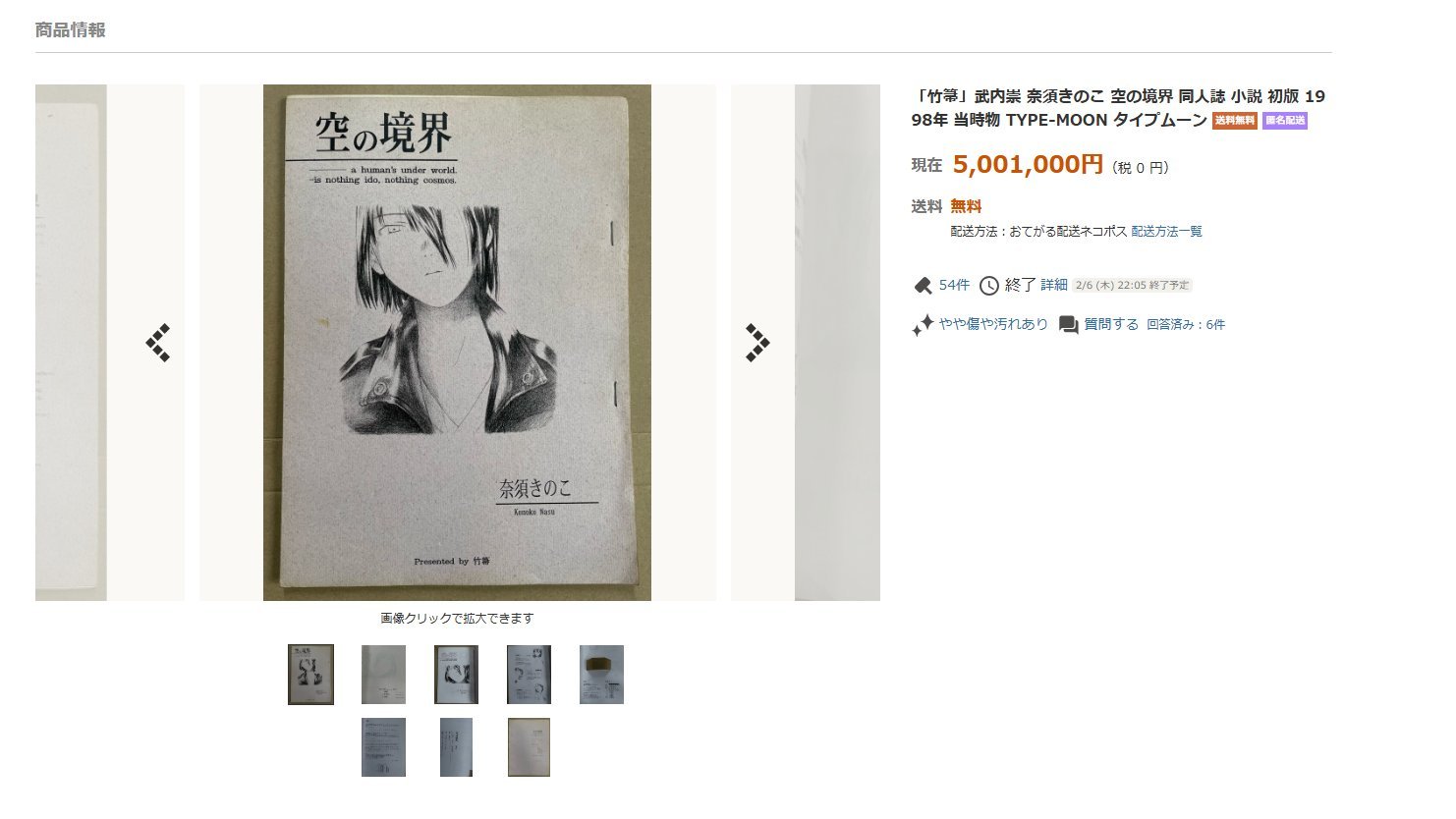Select the last thumbnail in second row
The height and width of the screenshot is (819, 1456).
(529, 747)
